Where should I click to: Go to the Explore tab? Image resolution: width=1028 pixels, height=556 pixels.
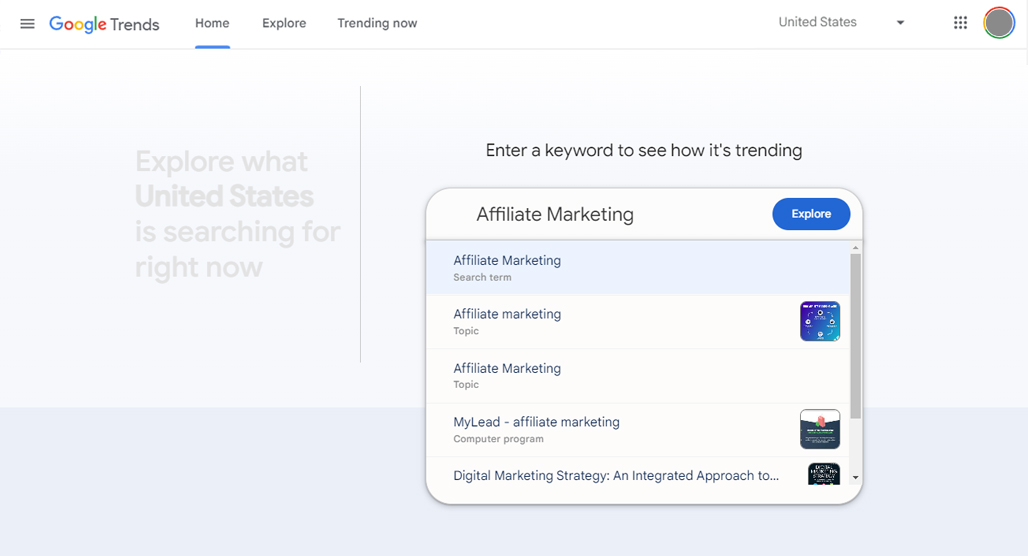pyautogui.click(x=284, y=24)
